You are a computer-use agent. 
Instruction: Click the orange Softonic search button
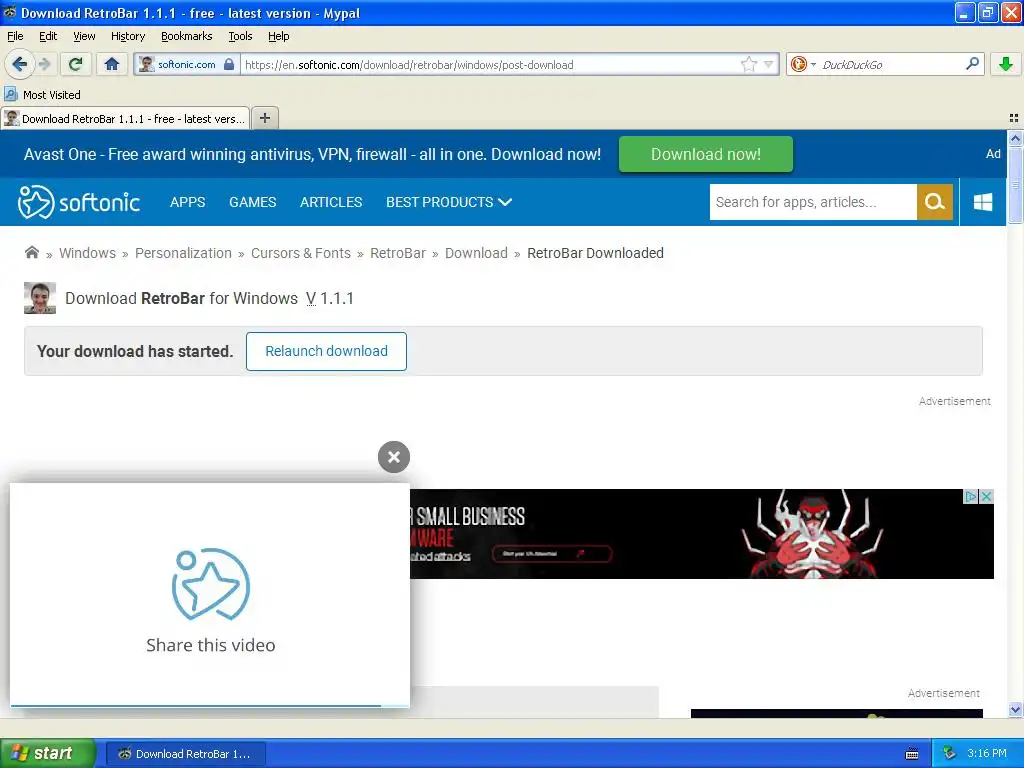pyautogui.click(x=935, y=202)
